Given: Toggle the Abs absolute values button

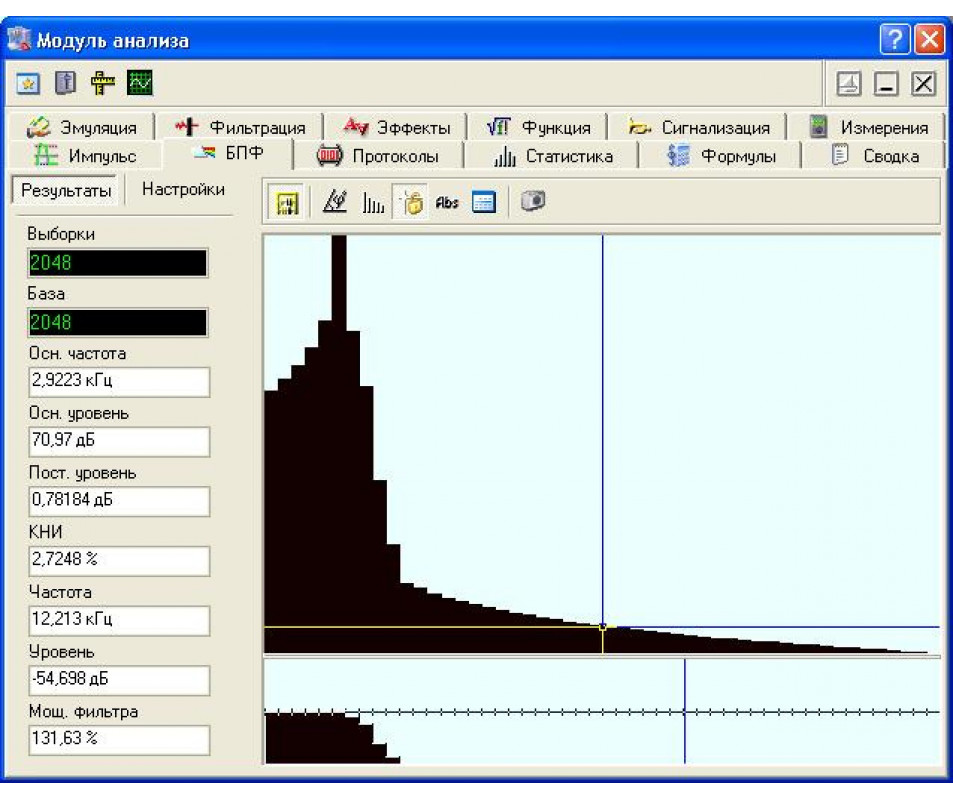Looking at the screenshot, I should (x=447, y=202).
